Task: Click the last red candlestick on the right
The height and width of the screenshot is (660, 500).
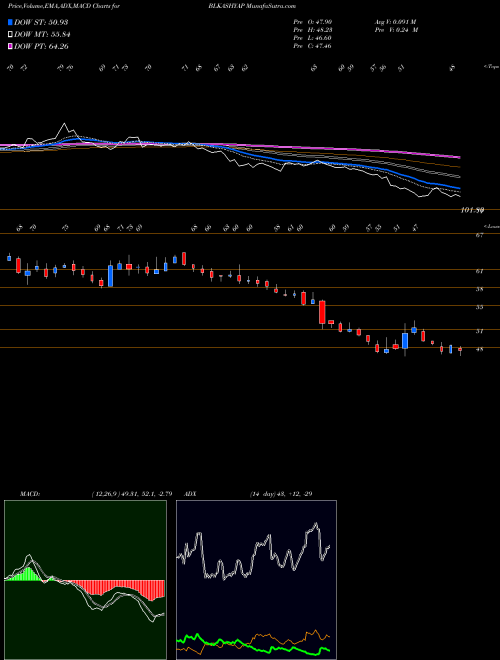Action: pyautogui.click(x=460, y=349)
